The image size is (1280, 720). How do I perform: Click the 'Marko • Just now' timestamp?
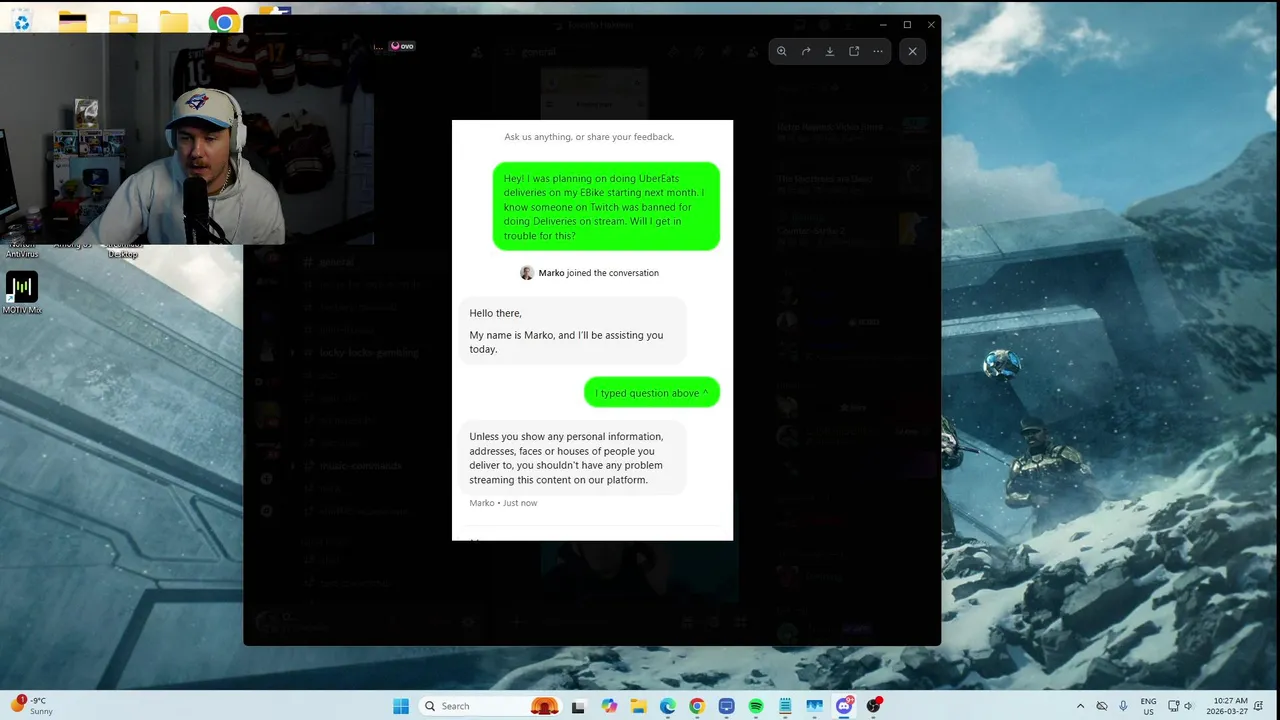[503, 503]
